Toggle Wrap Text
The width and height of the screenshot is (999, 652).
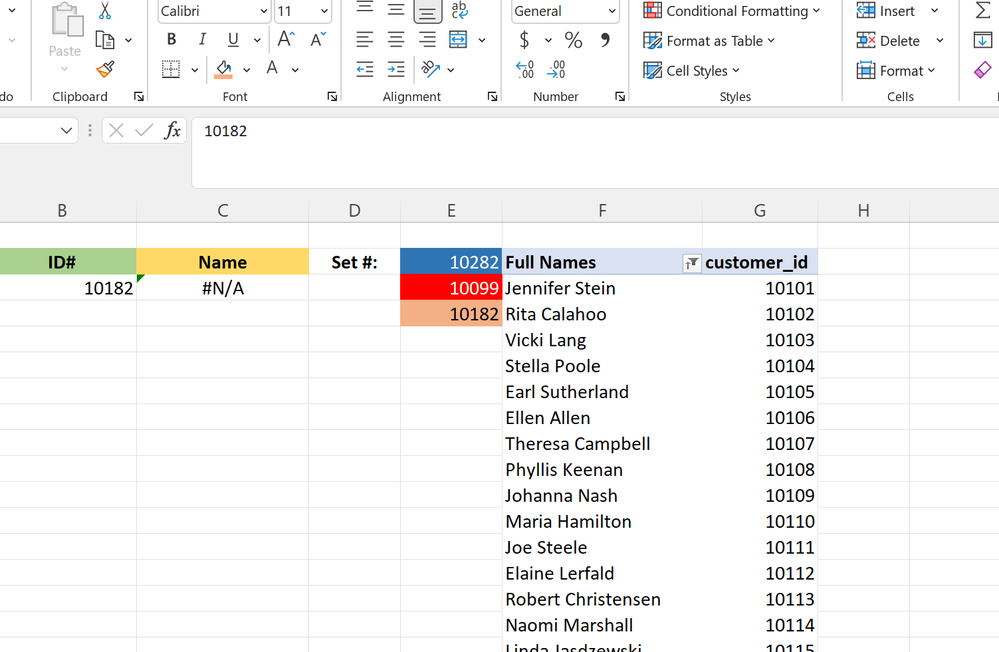point(459,10)
